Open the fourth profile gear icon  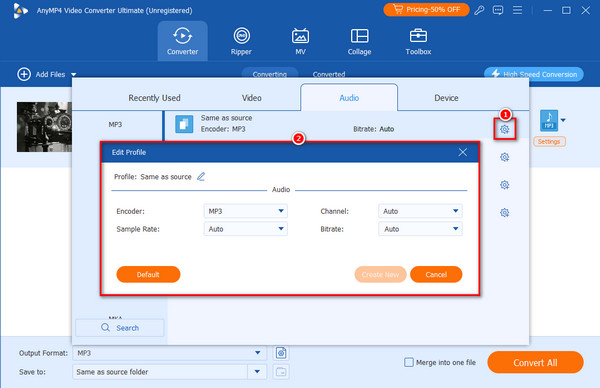tap(505, 213)
